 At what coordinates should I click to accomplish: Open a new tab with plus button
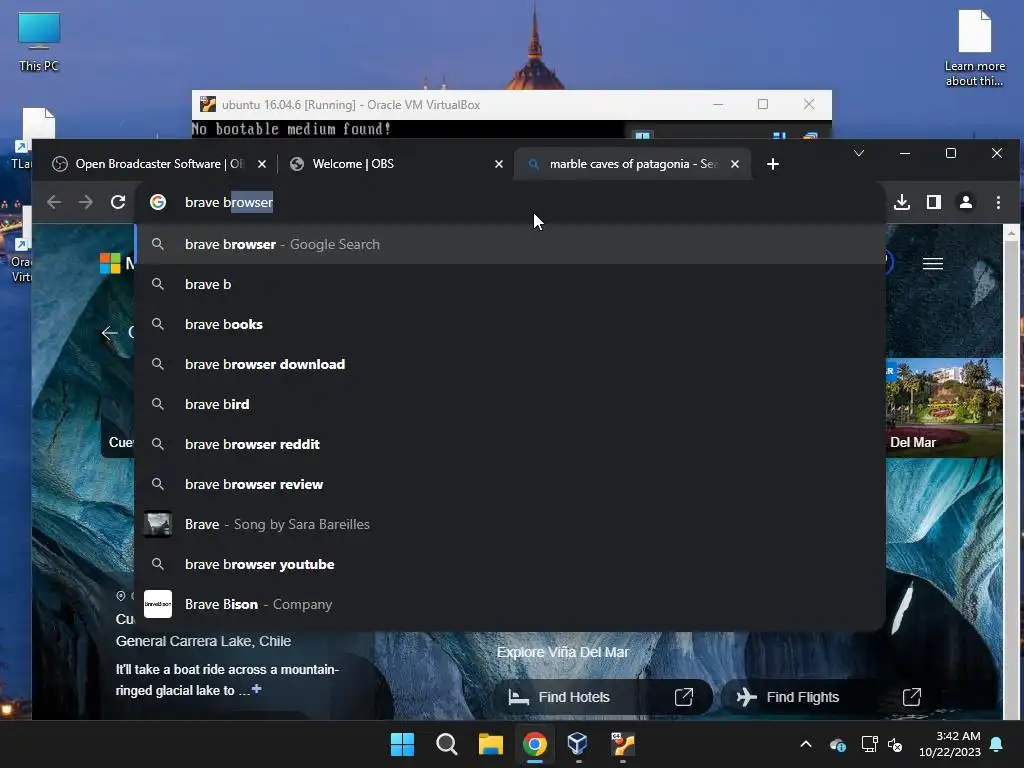[x=773, y=164]
